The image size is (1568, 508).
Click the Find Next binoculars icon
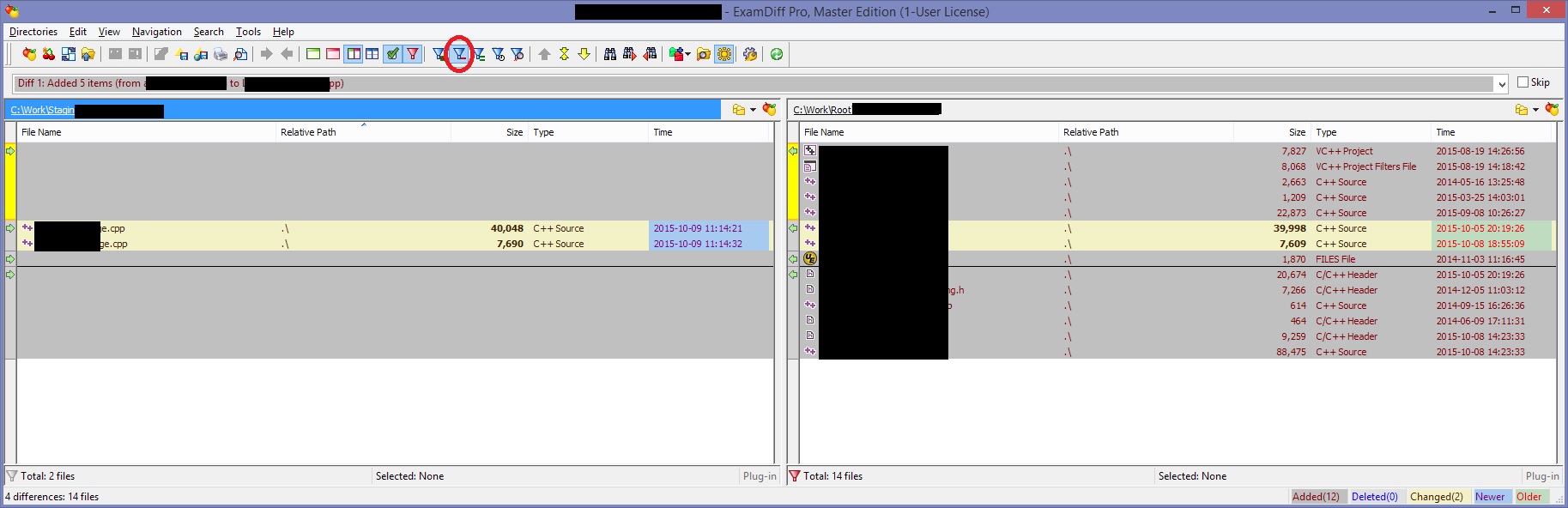[x=630, y=54]
